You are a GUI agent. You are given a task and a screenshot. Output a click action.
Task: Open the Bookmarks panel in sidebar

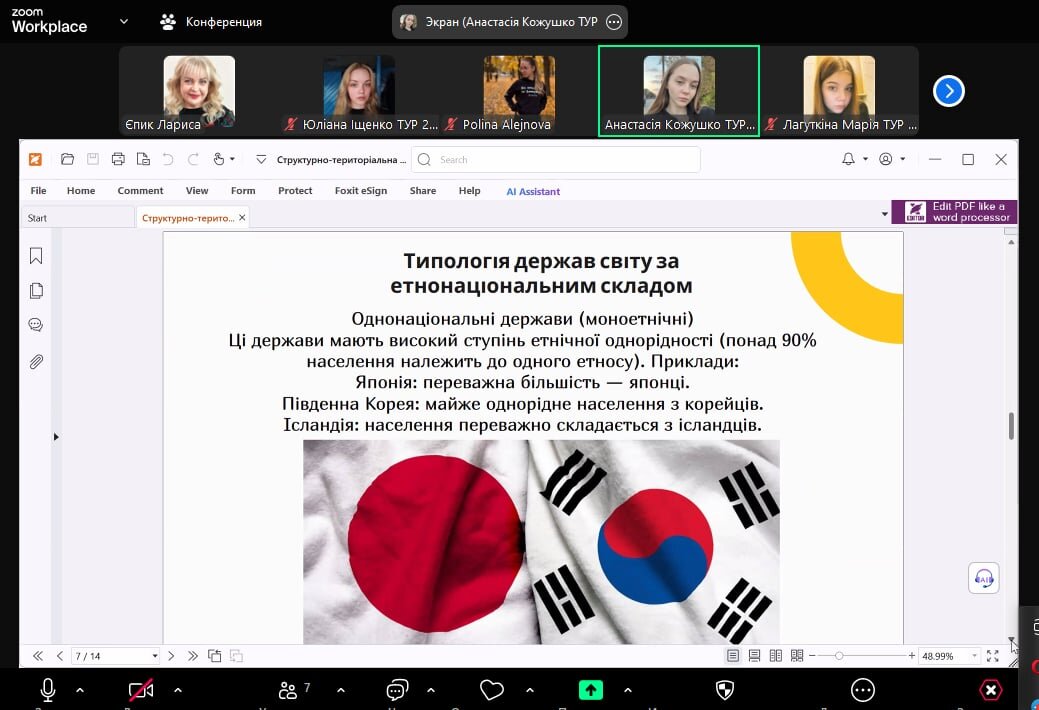[x=36, y=257]
